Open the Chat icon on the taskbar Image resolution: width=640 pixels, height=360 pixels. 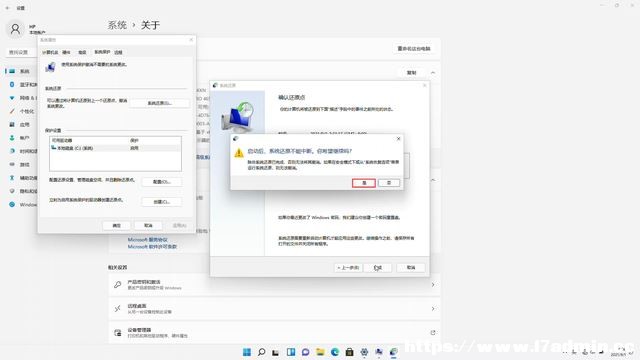(306, 352)
